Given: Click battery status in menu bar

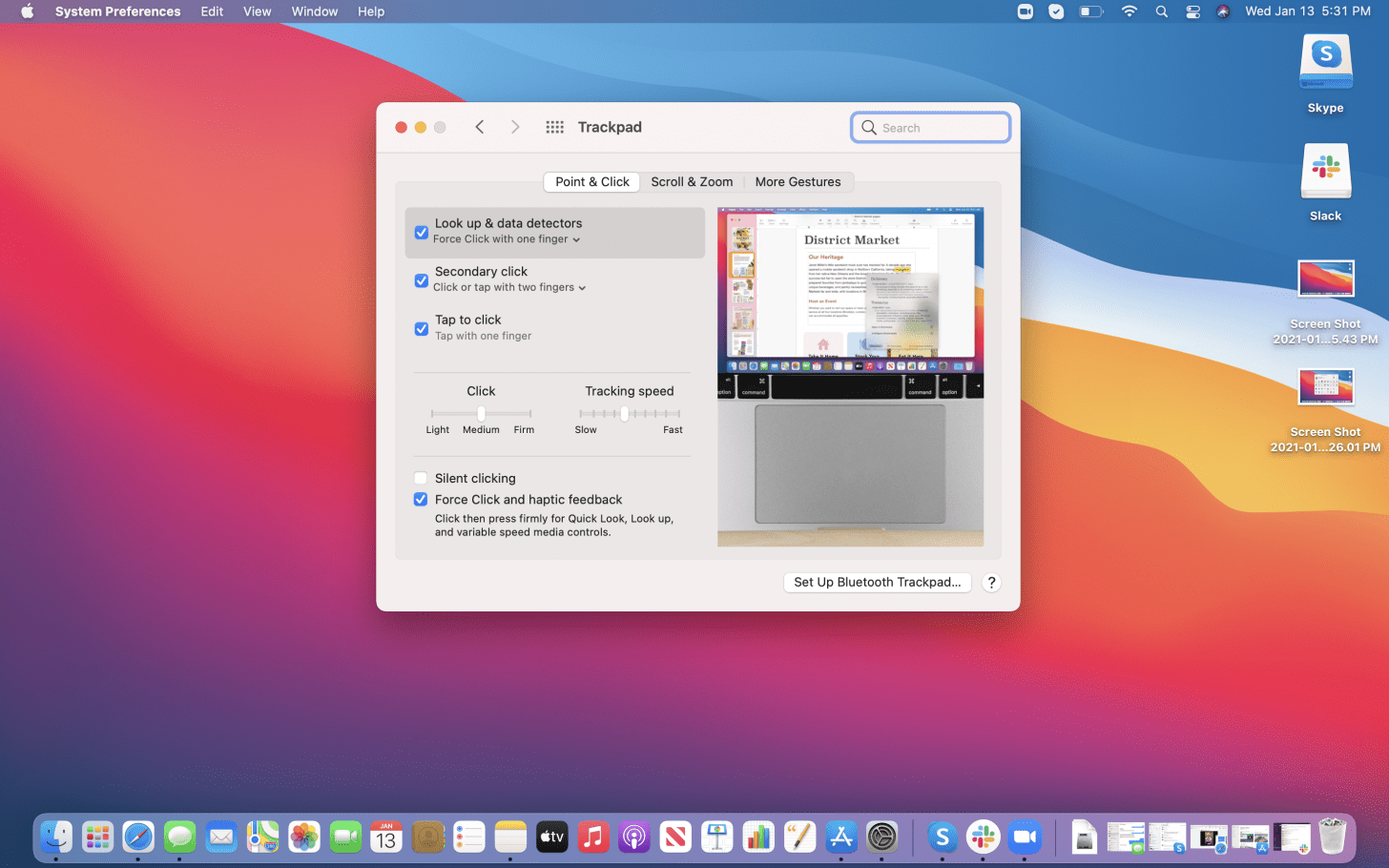Looking at the screenshot, I should click(x=1090, y=11).
